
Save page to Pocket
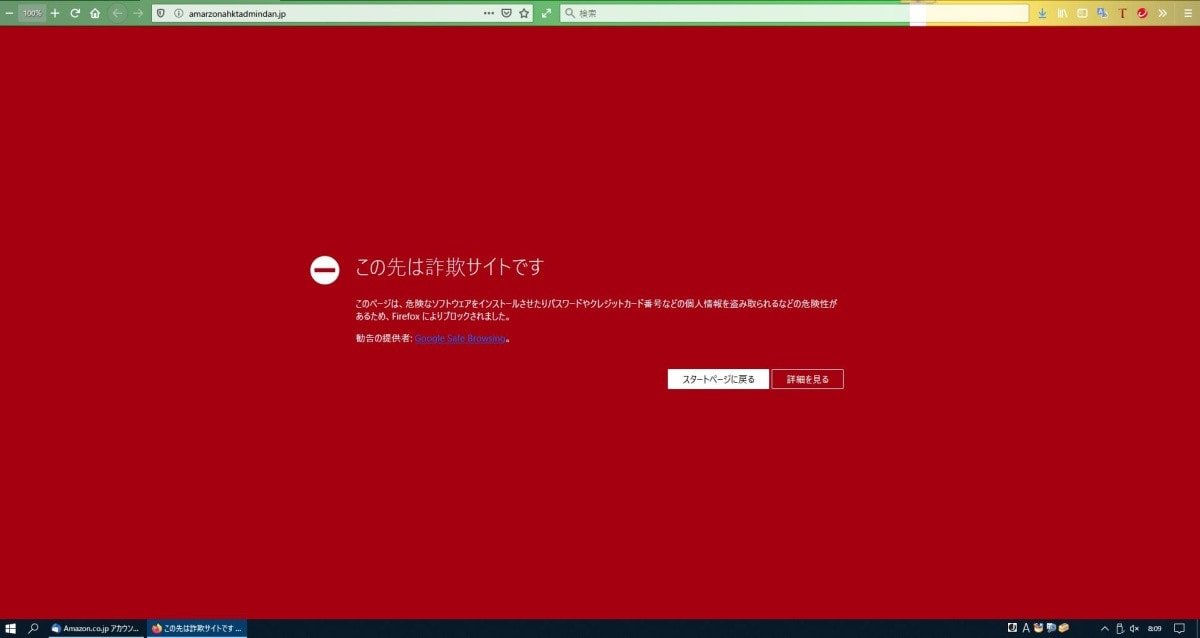pyautogui.click(x=506, y=13)
